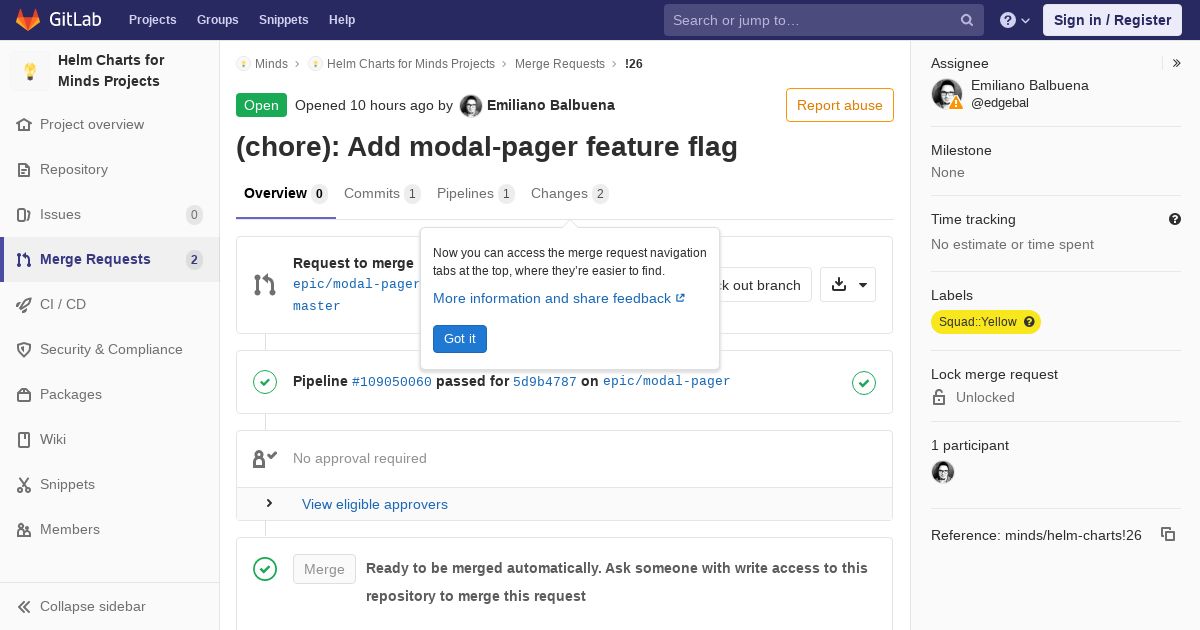Collapse sidebar using the bottom toggle
The width and height of the screenshot is (1200, 630).
click(x=82, y=606)
